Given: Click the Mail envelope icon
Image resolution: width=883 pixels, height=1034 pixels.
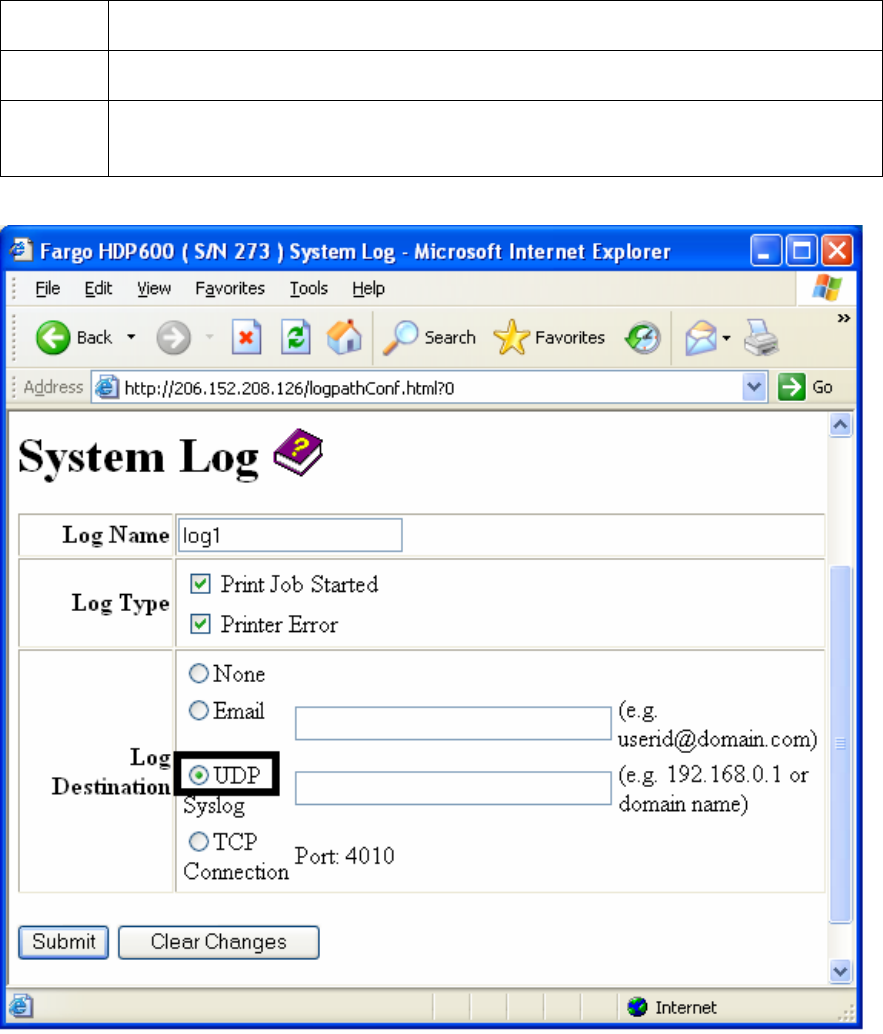Looking at the screenshot, I should (x=701, y=338).
